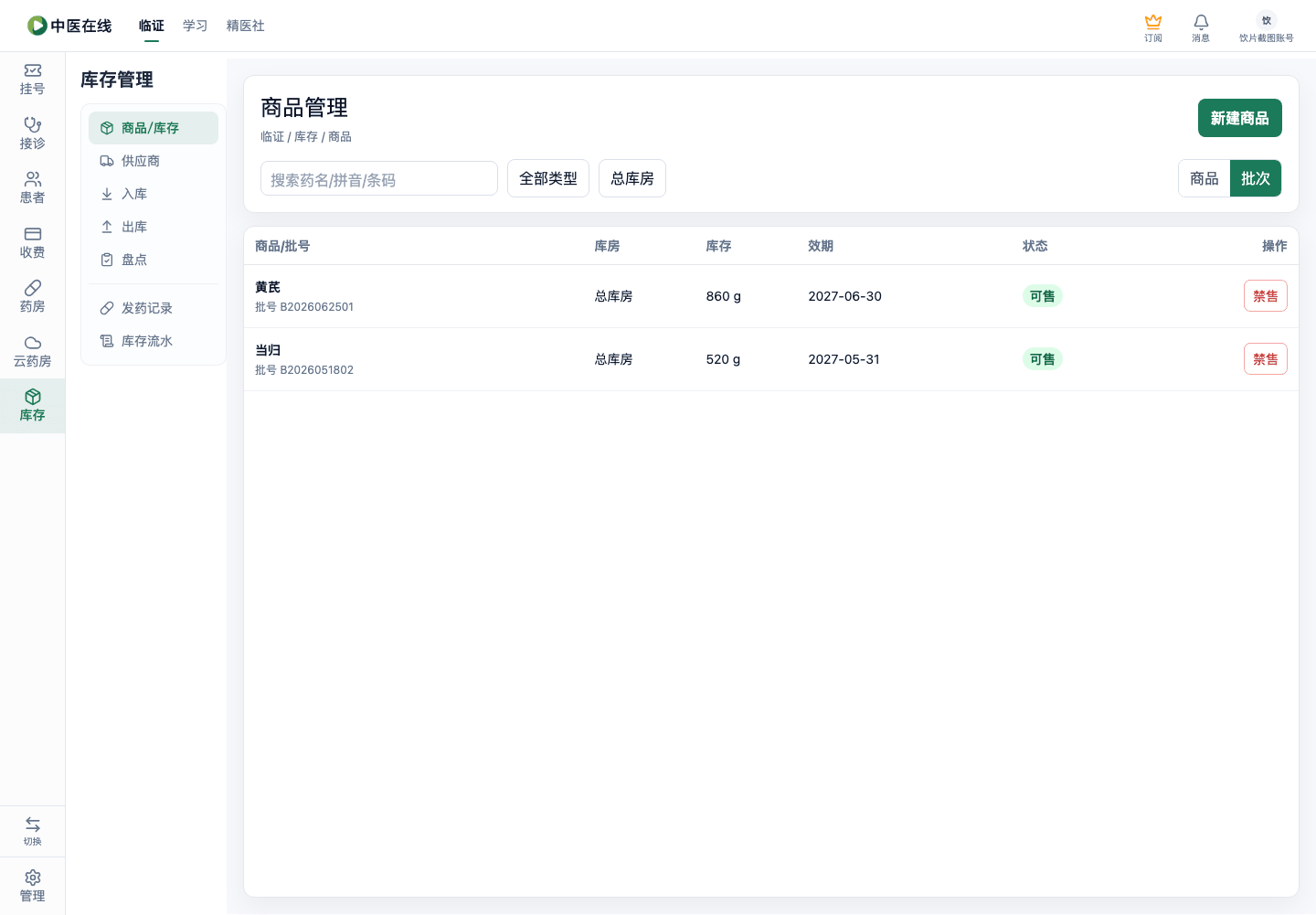Go to 挂号 in the left sidebar
Image resolution: width=1316 pixels, height=915 pixels.
[x=32, y=80]
